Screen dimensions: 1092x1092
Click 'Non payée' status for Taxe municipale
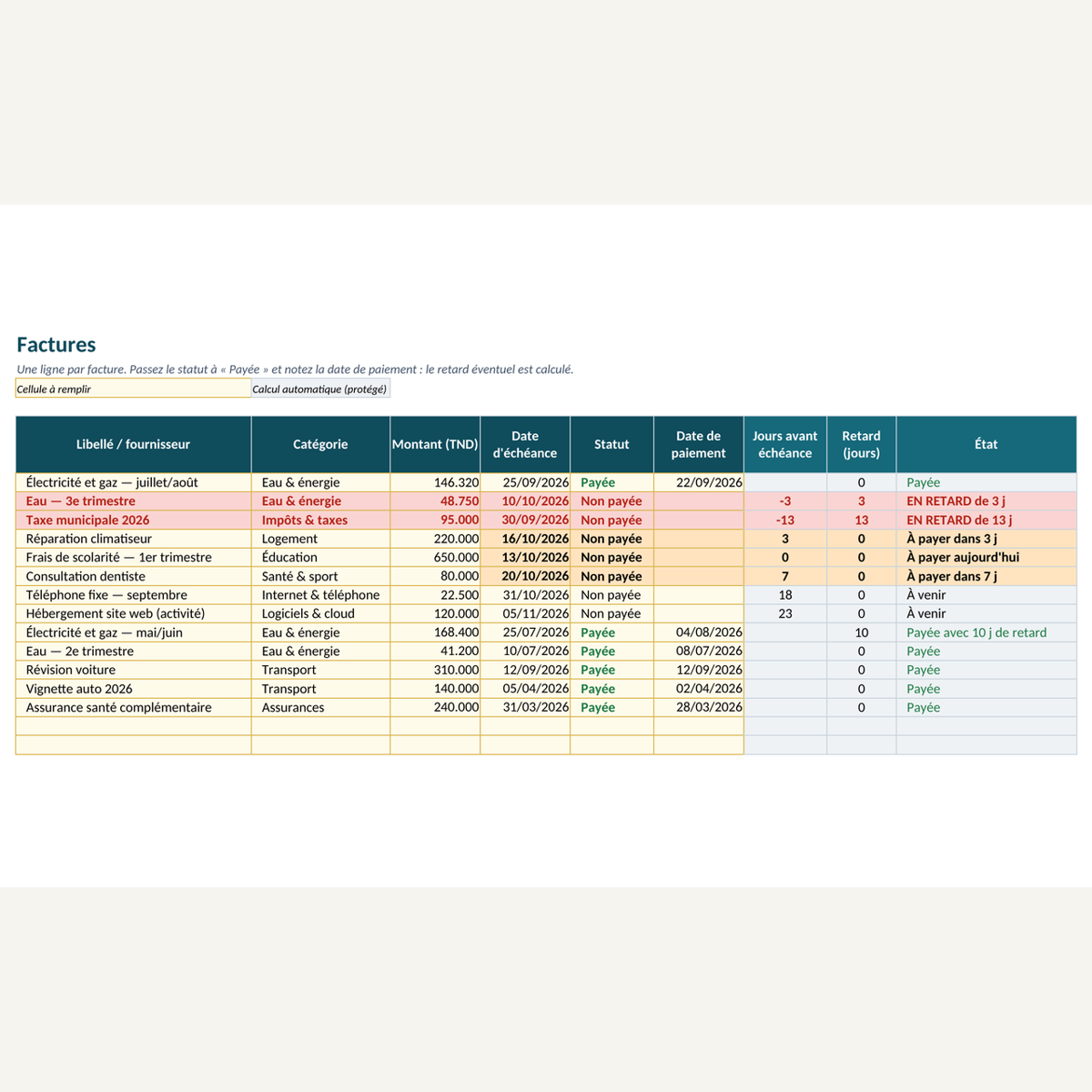(x=612, y=520)
